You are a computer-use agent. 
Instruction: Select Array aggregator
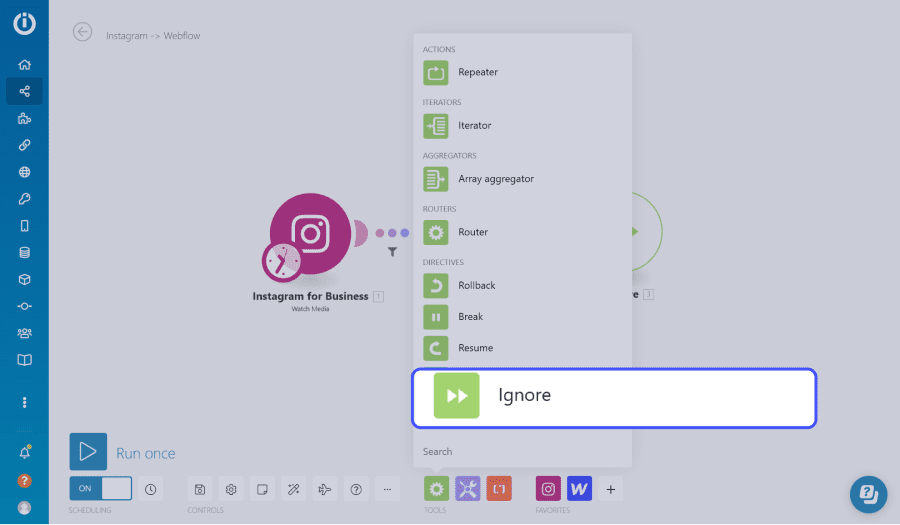click(522, 179)
